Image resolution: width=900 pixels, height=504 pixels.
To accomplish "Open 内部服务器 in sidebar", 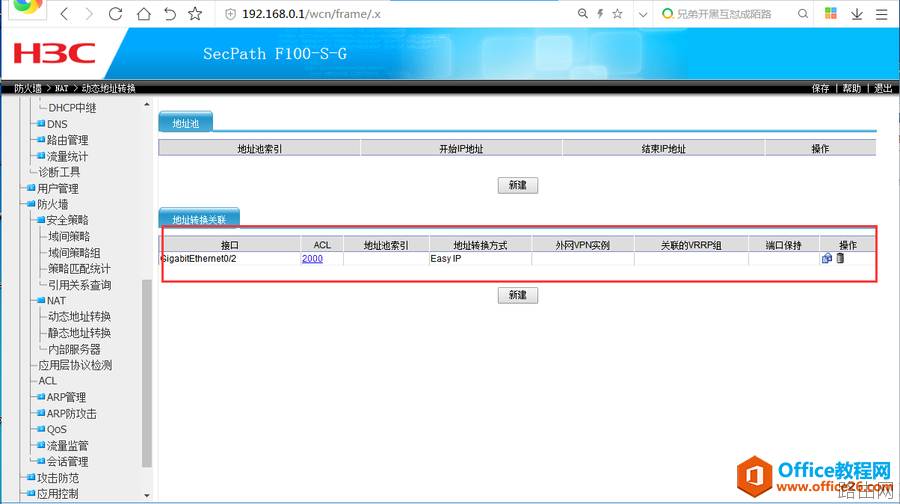I will tap(74, 348).
